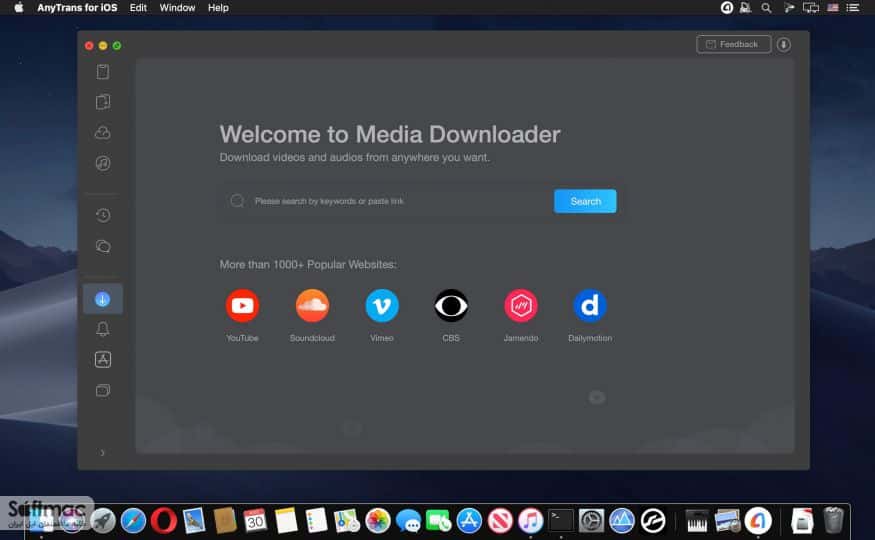875x540 pixels.
Task: Open the iCloud Manager sidebar icon
Action: tap(103, 133)
